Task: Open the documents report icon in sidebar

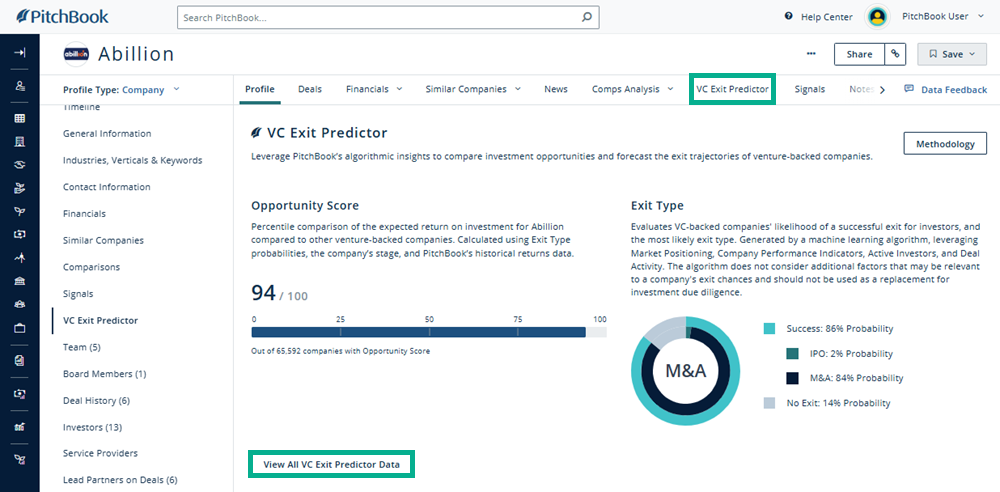Action: click(19, 361)
